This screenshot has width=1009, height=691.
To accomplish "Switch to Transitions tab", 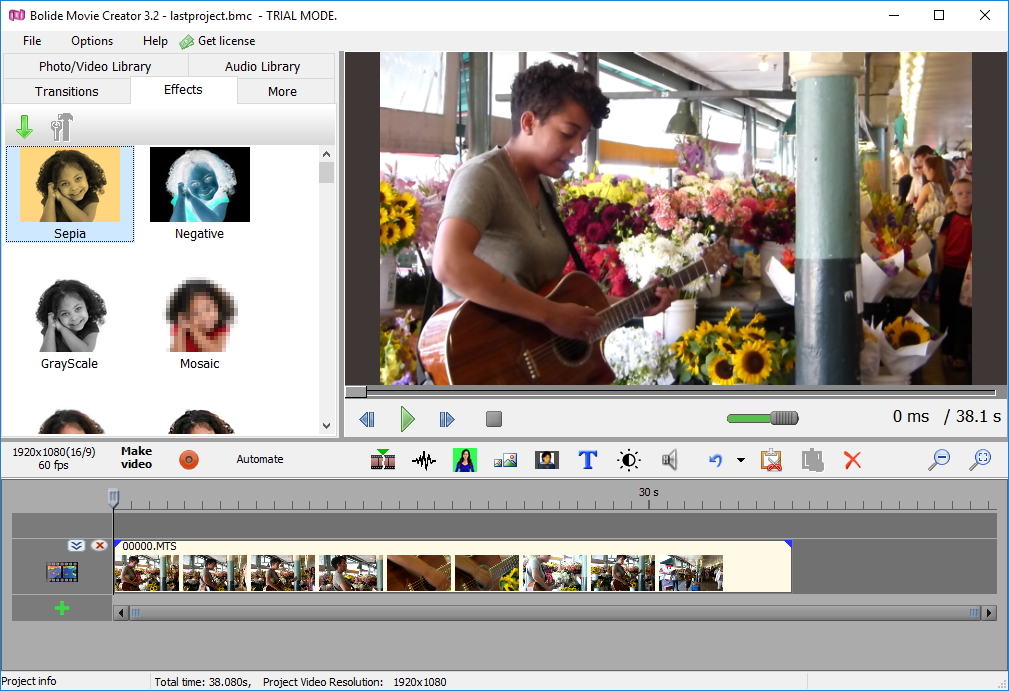I will pyautogui.click(x=67, y=91).
